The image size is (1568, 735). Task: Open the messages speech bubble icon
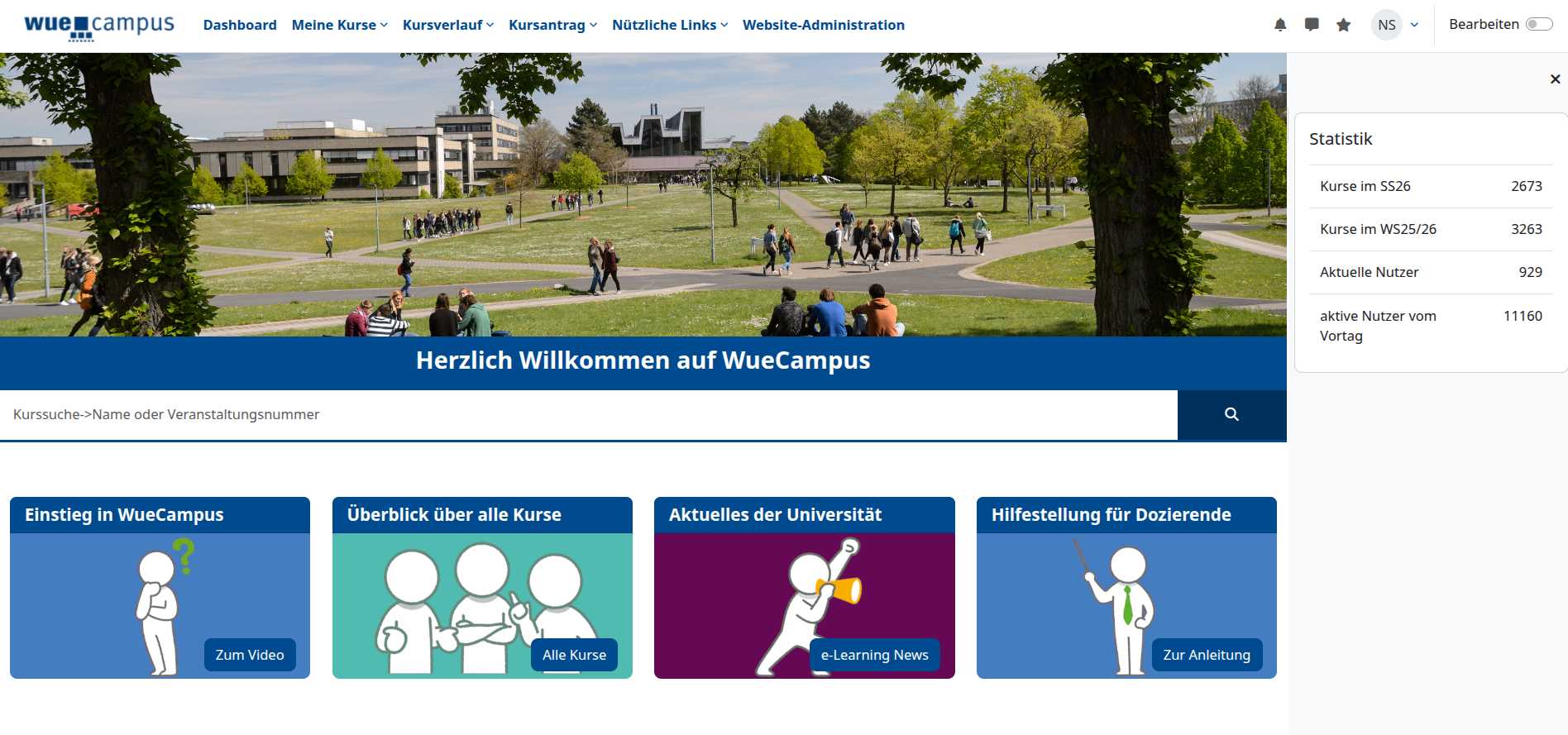pos(1312,25)
